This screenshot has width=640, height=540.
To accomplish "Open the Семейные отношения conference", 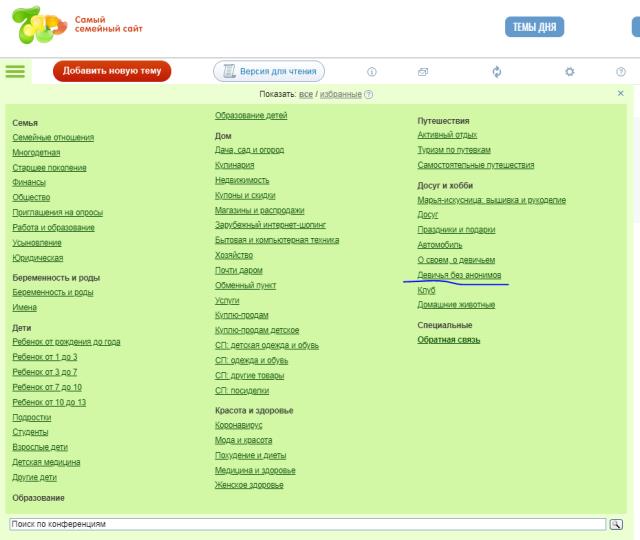I will click(53, 137).
